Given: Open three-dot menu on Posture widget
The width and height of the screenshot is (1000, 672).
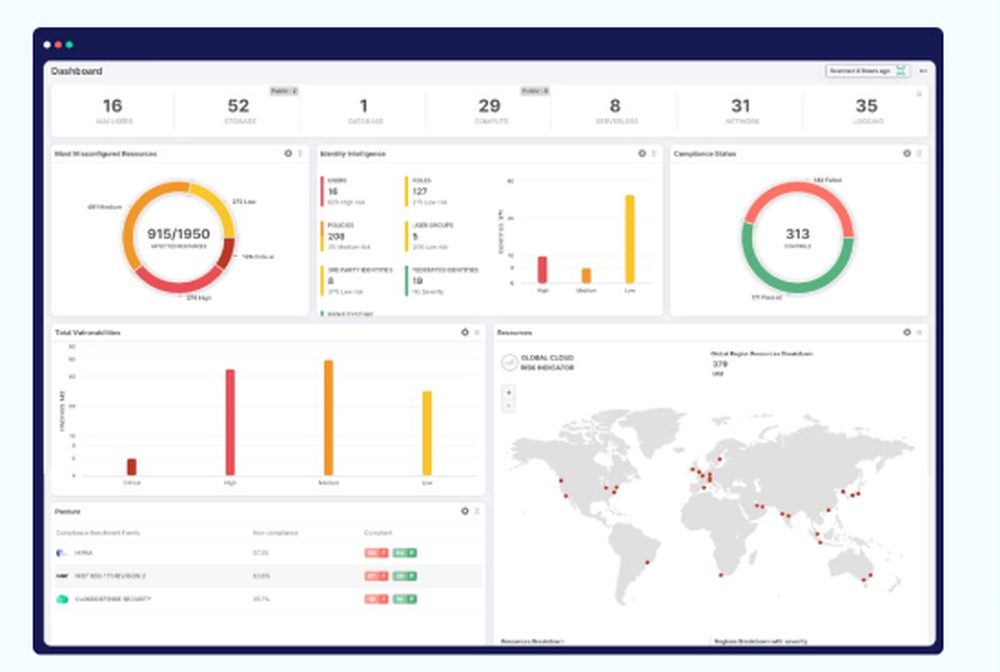Looking at the screenshot, I should point(479,510).
